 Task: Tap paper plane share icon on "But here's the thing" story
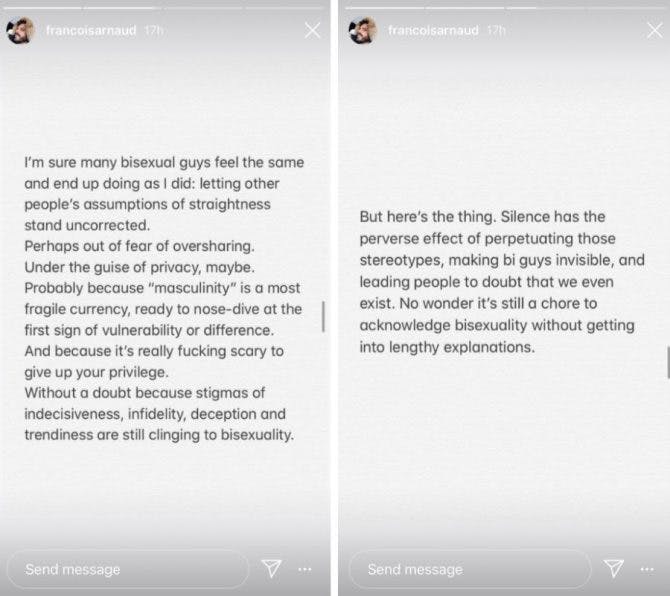coord(613,568)
